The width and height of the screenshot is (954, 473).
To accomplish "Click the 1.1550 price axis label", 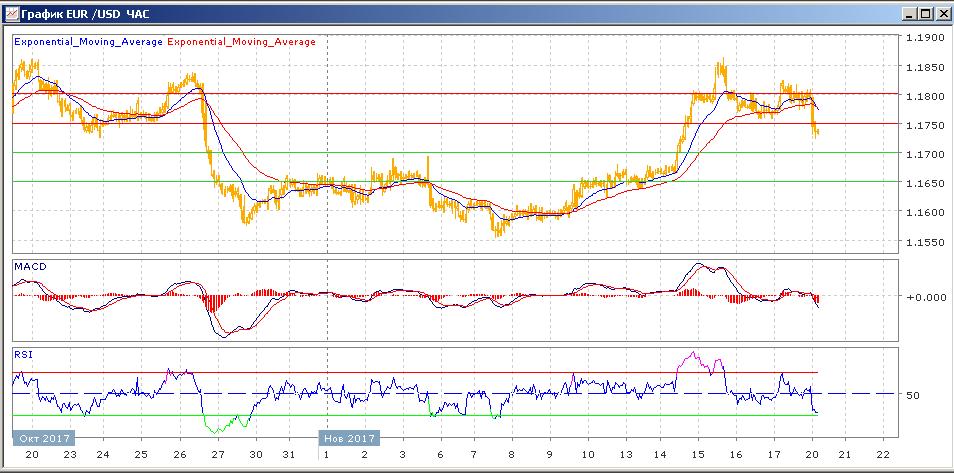I will pyautogui.click(x=922, y=242).
